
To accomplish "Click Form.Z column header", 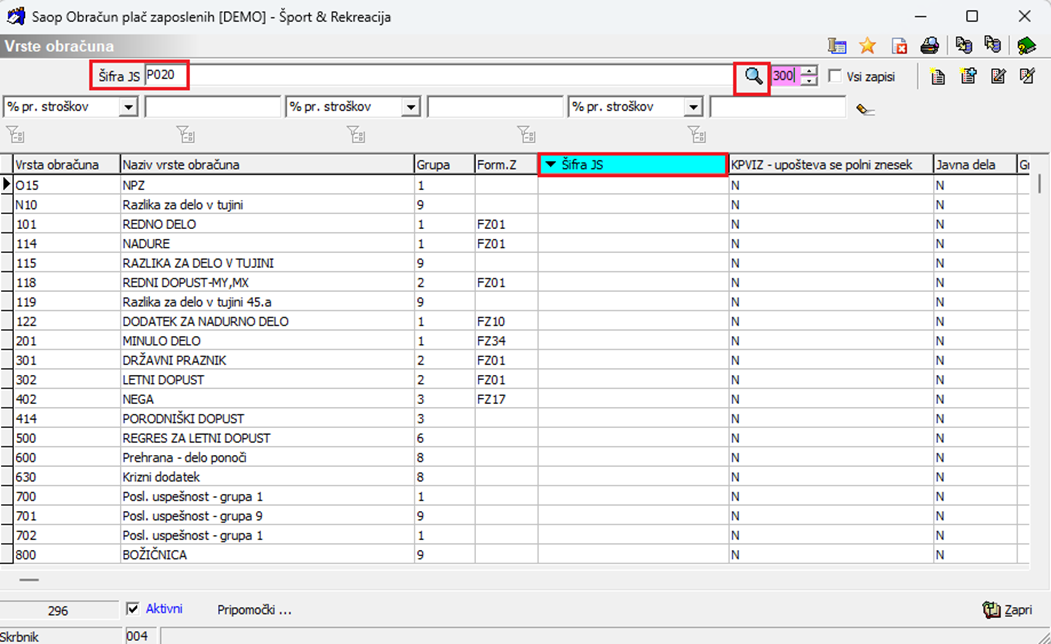I will [x=506, y=164].
